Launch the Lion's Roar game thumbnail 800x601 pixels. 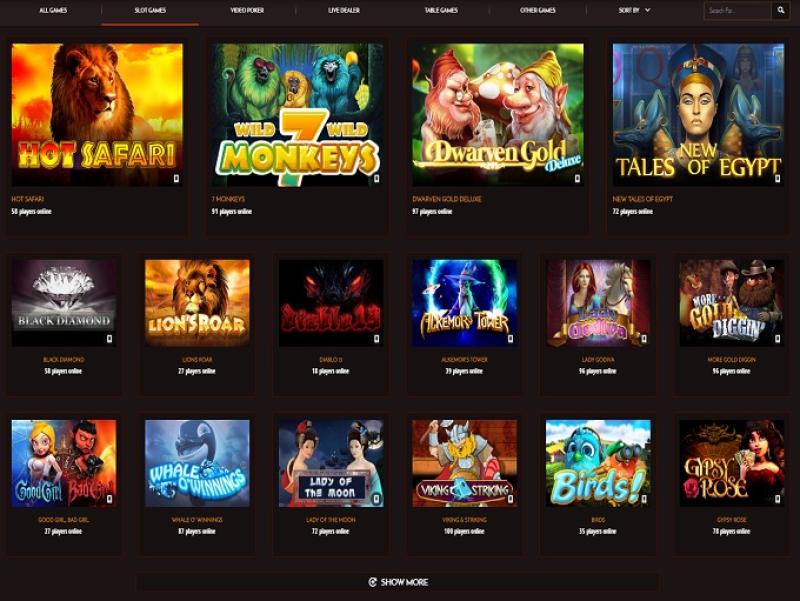(197, 303)
